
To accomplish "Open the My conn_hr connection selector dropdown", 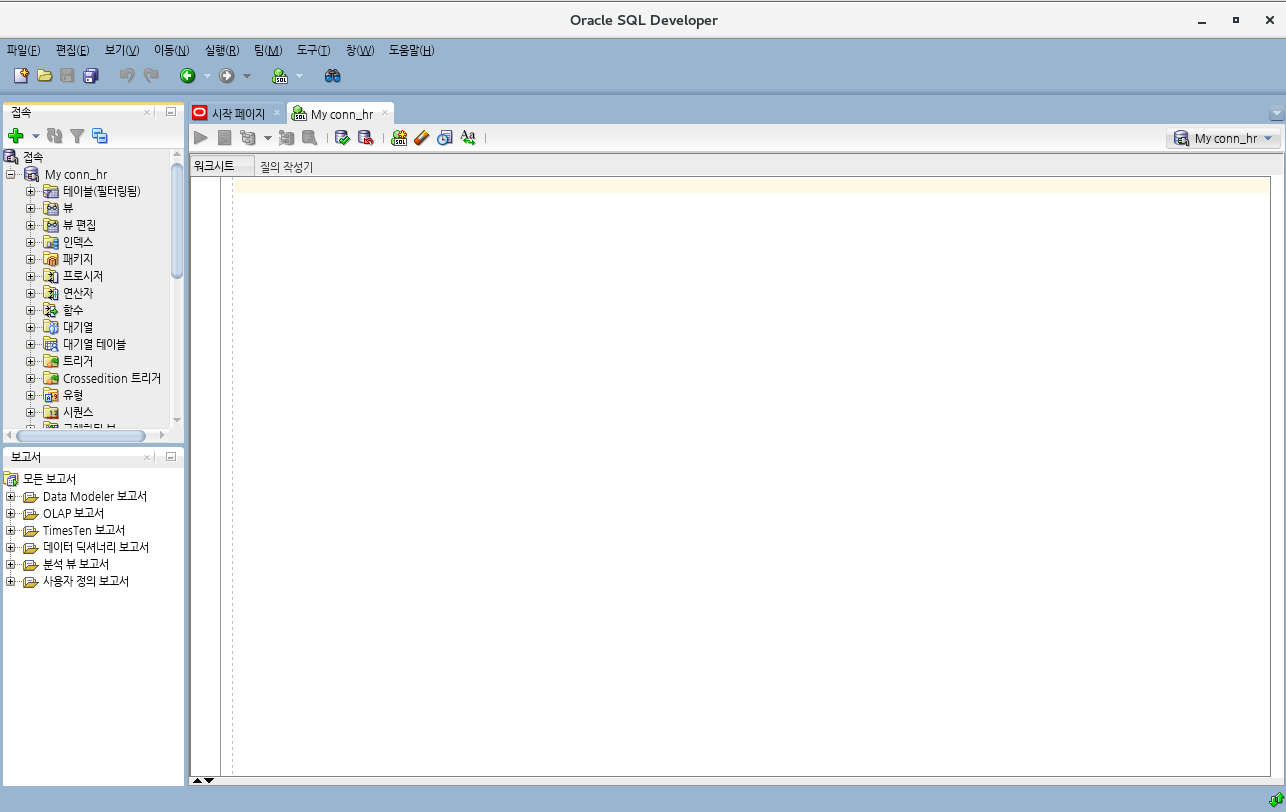I will 1223,138.
